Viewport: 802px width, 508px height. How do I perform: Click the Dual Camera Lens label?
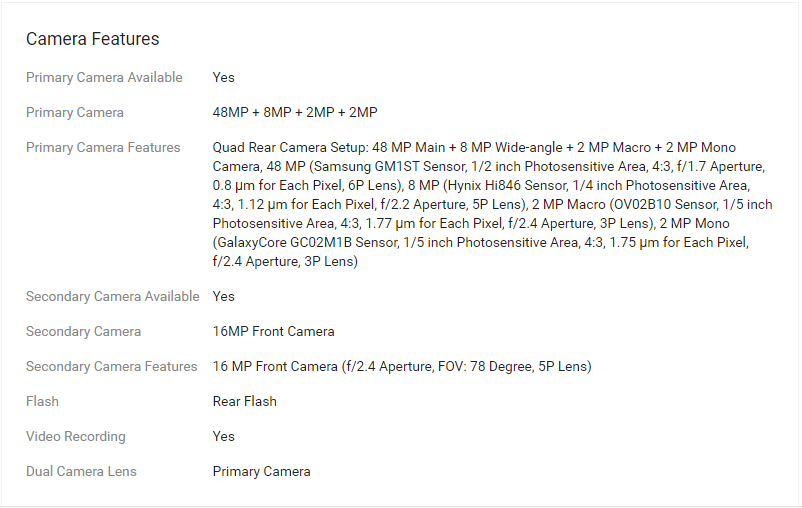81,472
